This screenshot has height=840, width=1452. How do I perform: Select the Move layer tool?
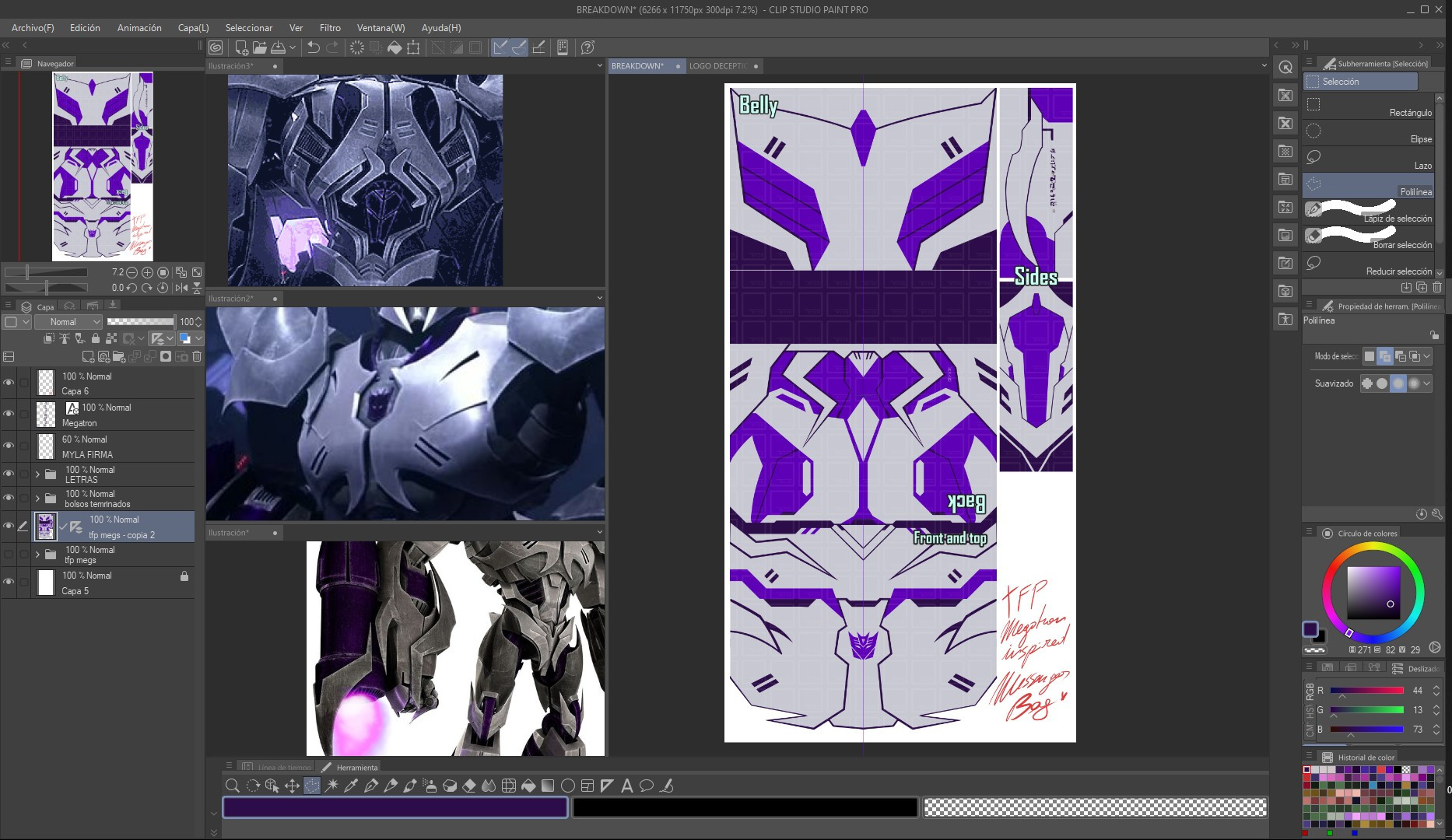click(292, 786)
